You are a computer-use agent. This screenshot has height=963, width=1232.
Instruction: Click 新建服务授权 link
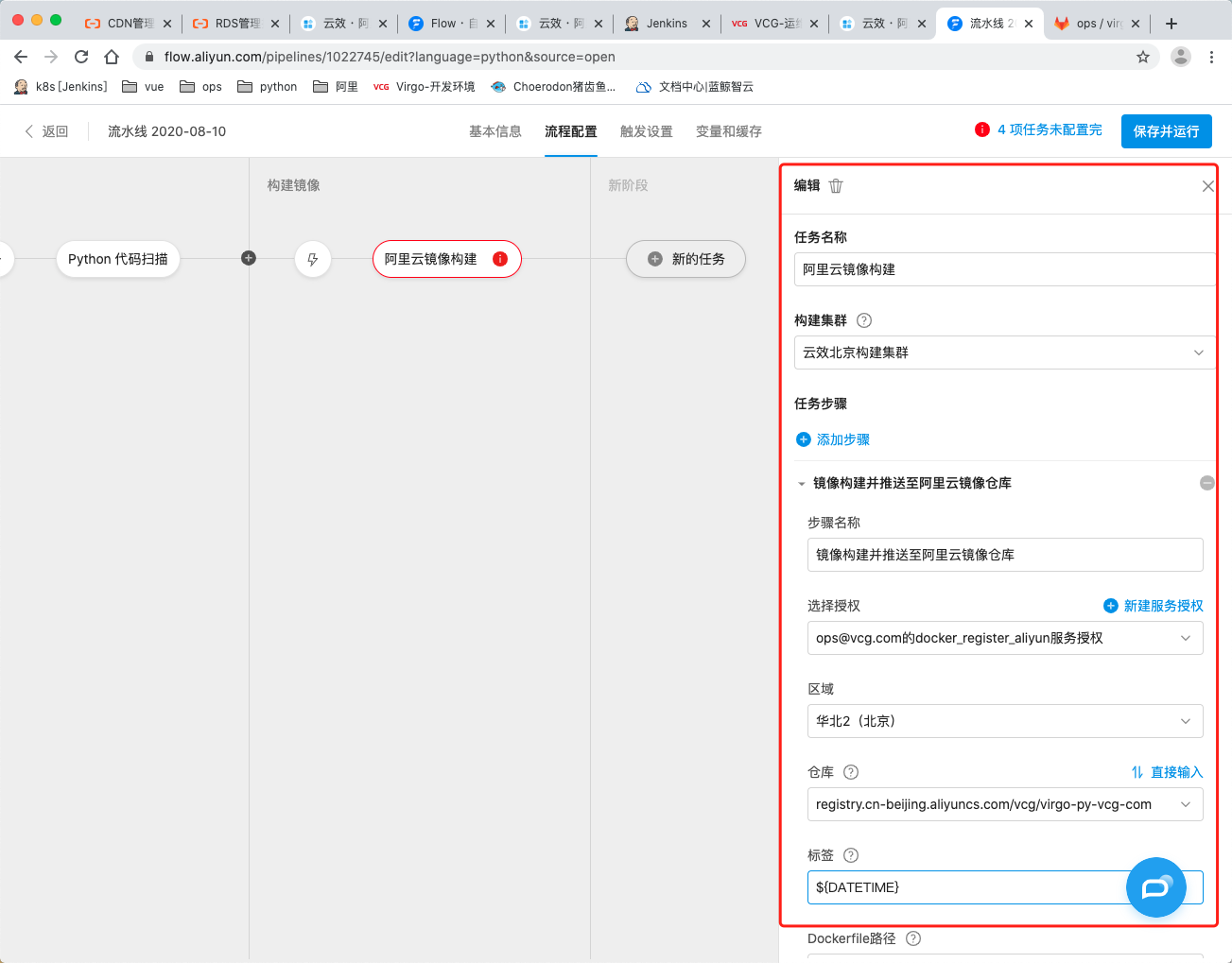point(1154,606)
